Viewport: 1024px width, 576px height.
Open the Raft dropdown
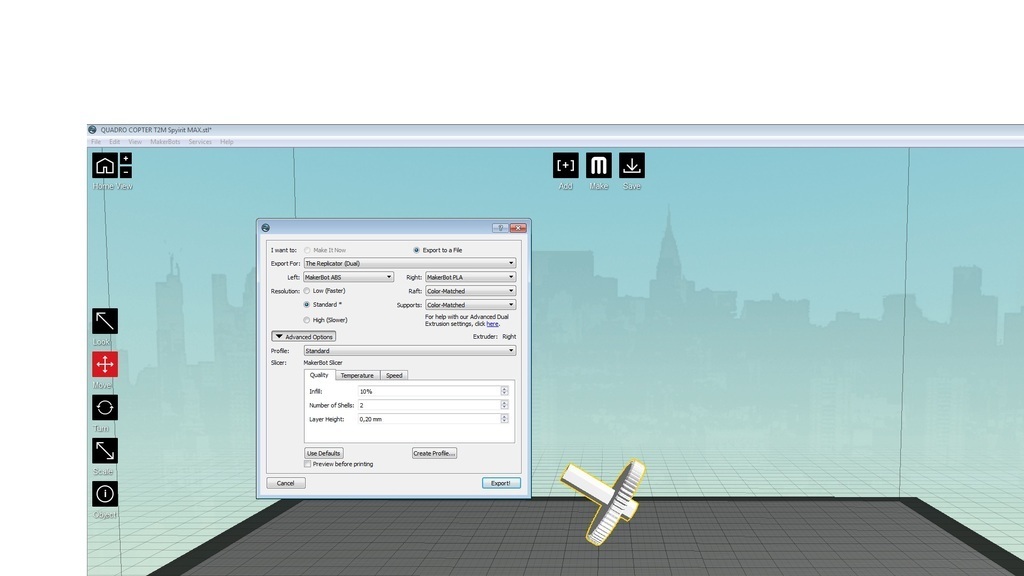[470, 291]
